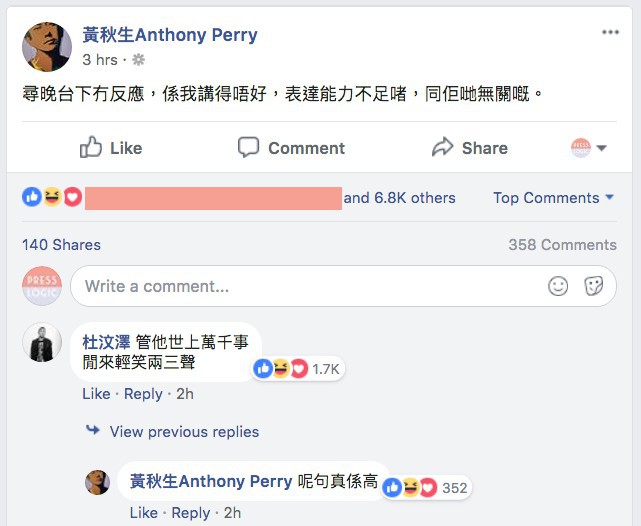Click the post author's profile picture

tap(46, 47)
